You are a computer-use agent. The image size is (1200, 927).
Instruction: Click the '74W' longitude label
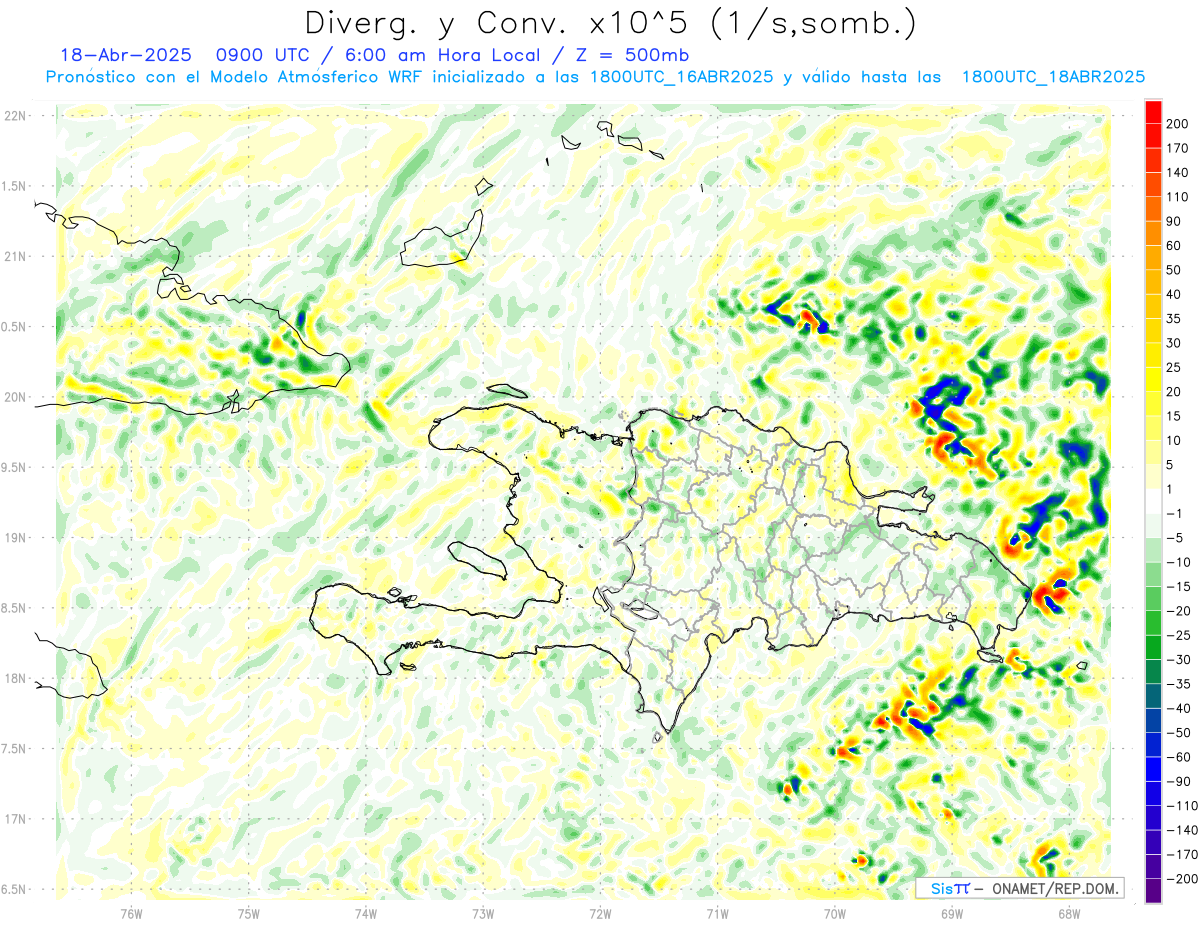[x=366, y=913]
